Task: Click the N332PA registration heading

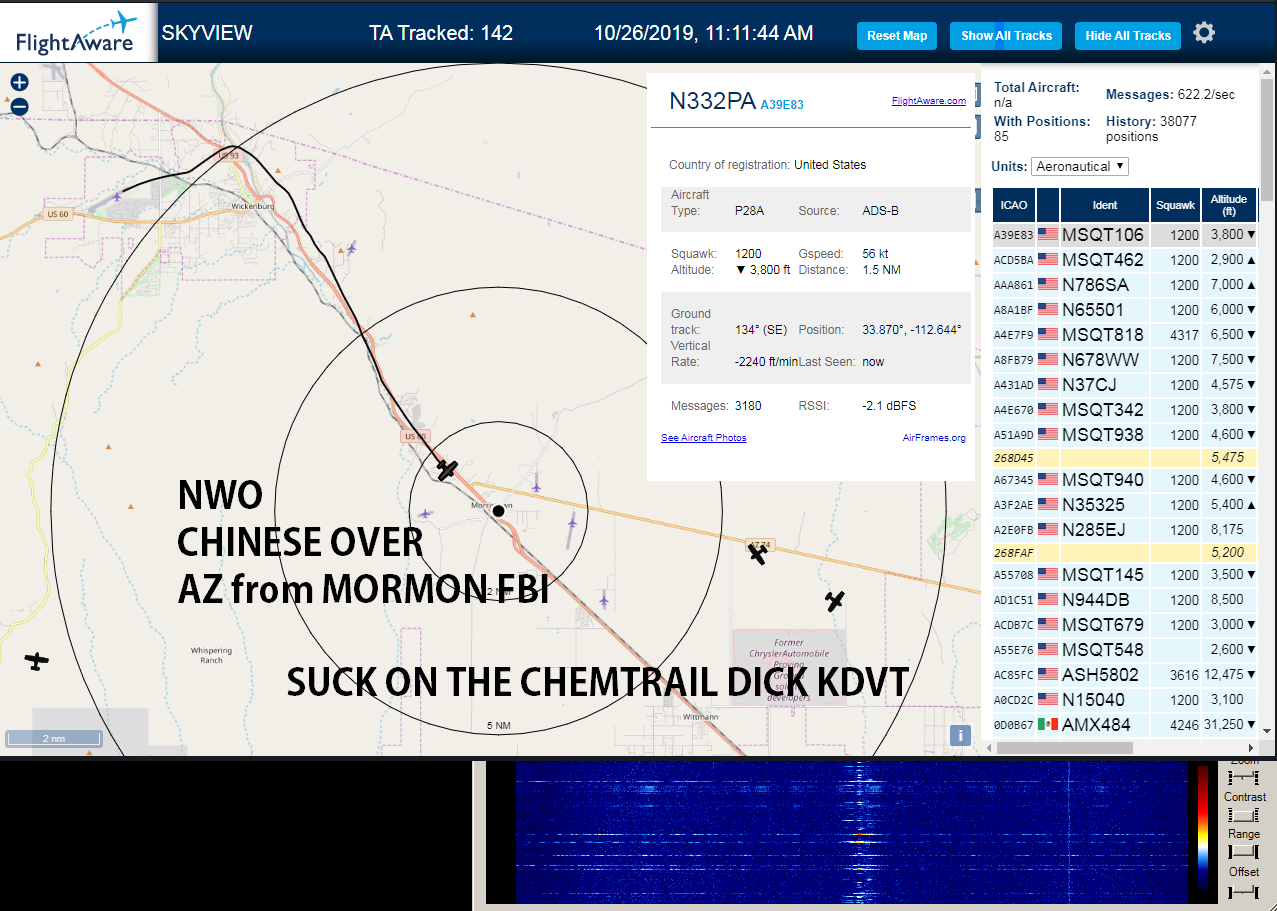Action: tap(712, 100)
